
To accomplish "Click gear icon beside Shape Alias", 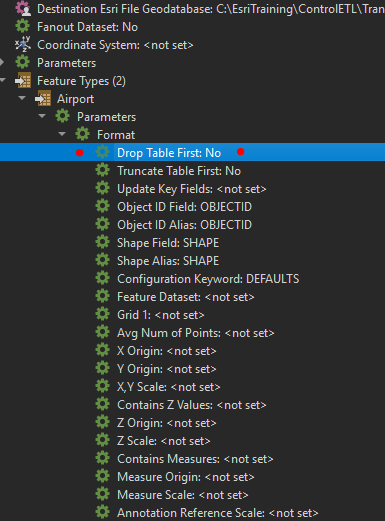I will coord(103,261).
